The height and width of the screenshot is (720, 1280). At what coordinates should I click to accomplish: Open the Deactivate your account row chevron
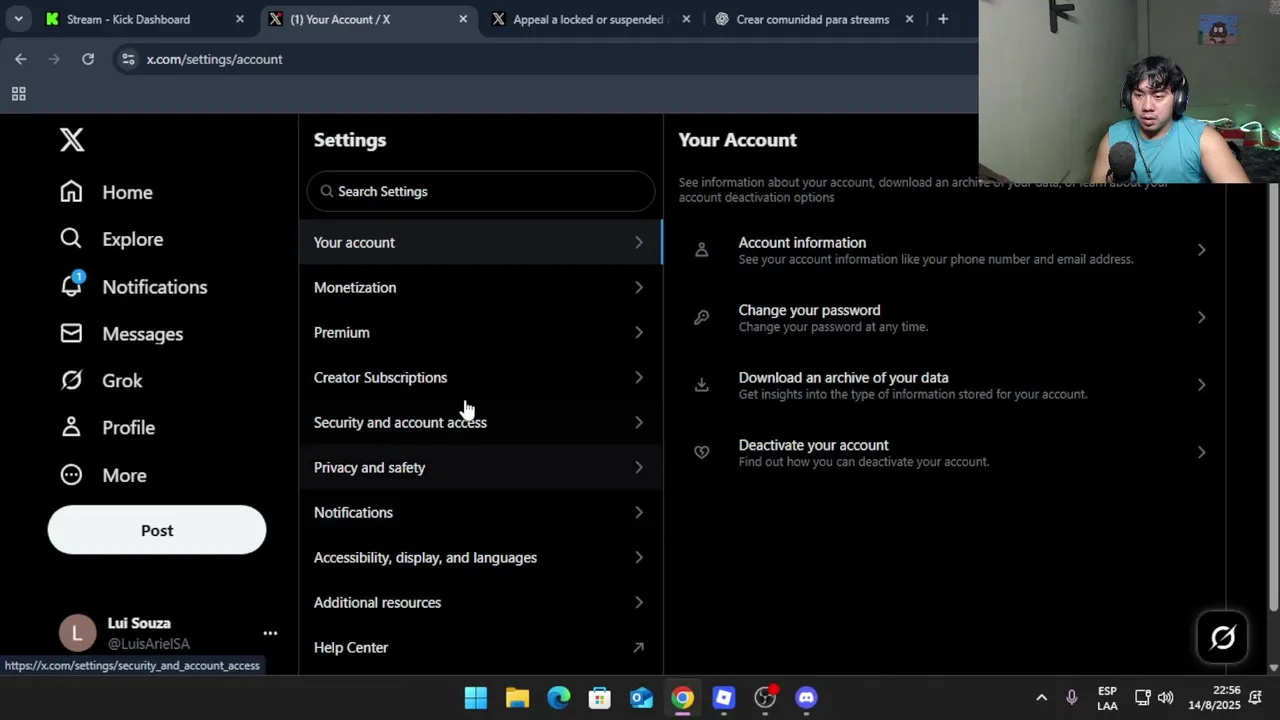(x=1202, y=453)
